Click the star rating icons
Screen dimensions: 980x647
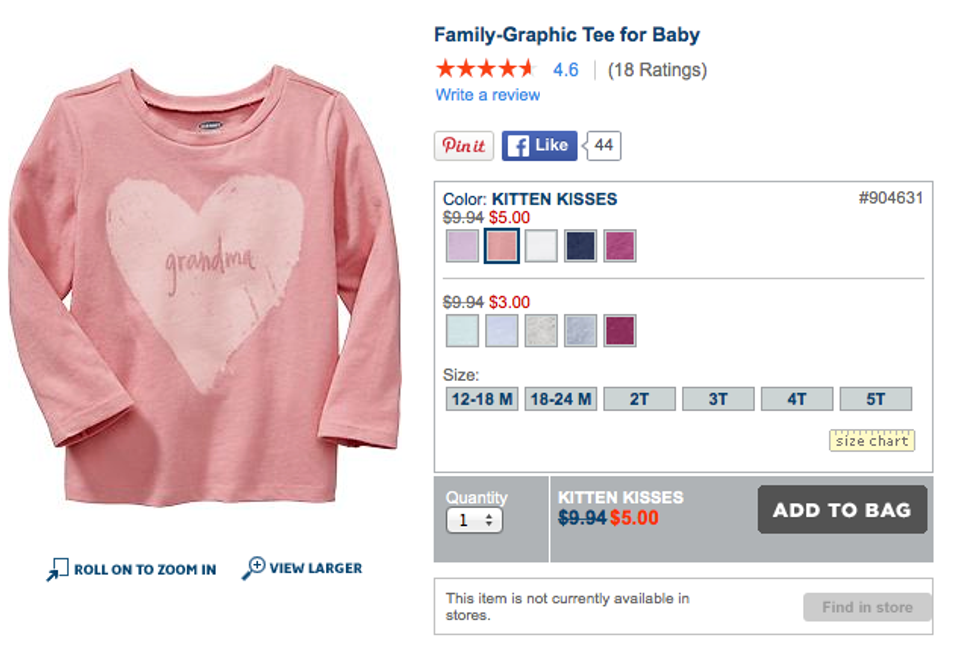486,69
